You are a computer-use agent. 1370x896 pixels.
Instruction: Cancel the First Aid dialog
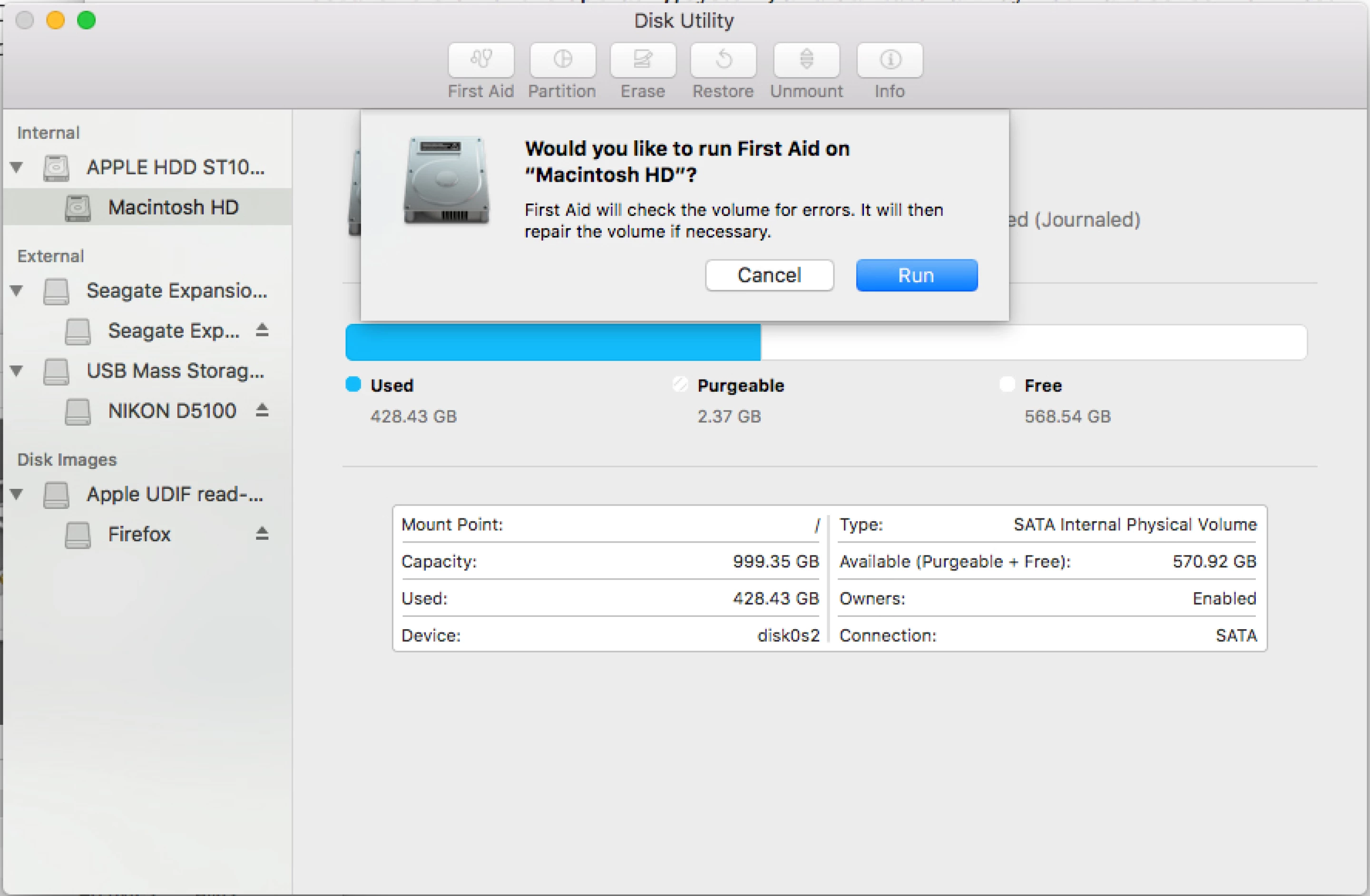[x=769, y=275]
